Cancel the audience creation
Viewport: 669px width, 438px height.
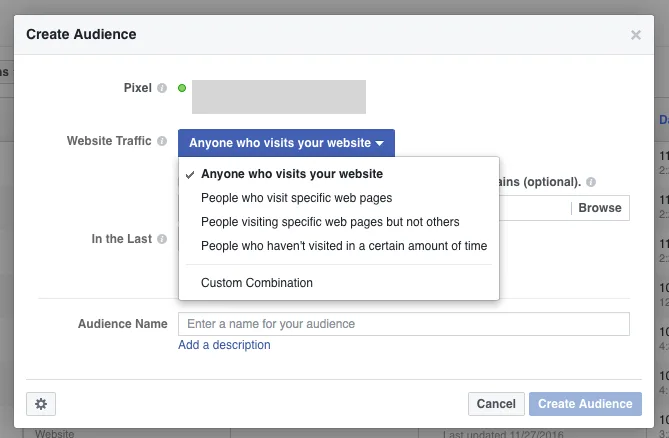pyautogui.click(x=496, y=404)
